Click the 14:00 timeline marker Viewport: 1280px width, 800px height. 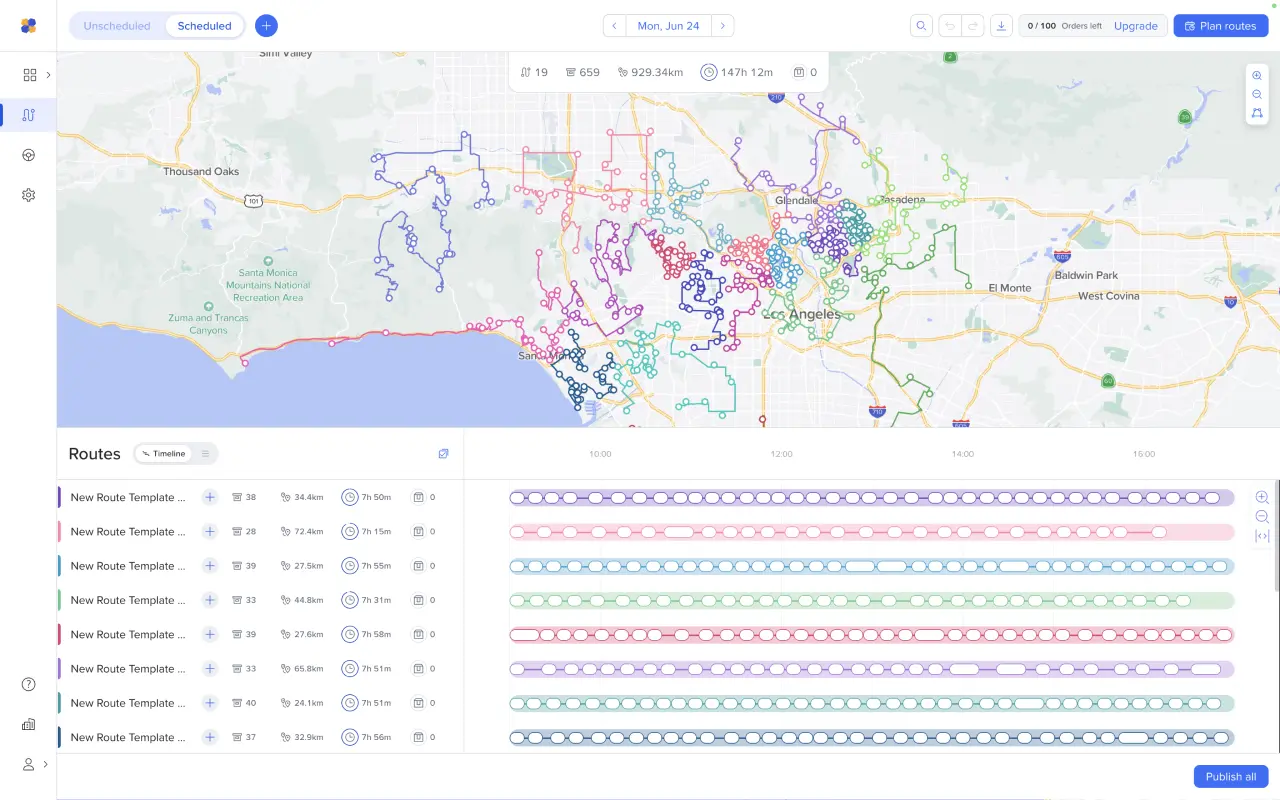(x=962, y=454)
